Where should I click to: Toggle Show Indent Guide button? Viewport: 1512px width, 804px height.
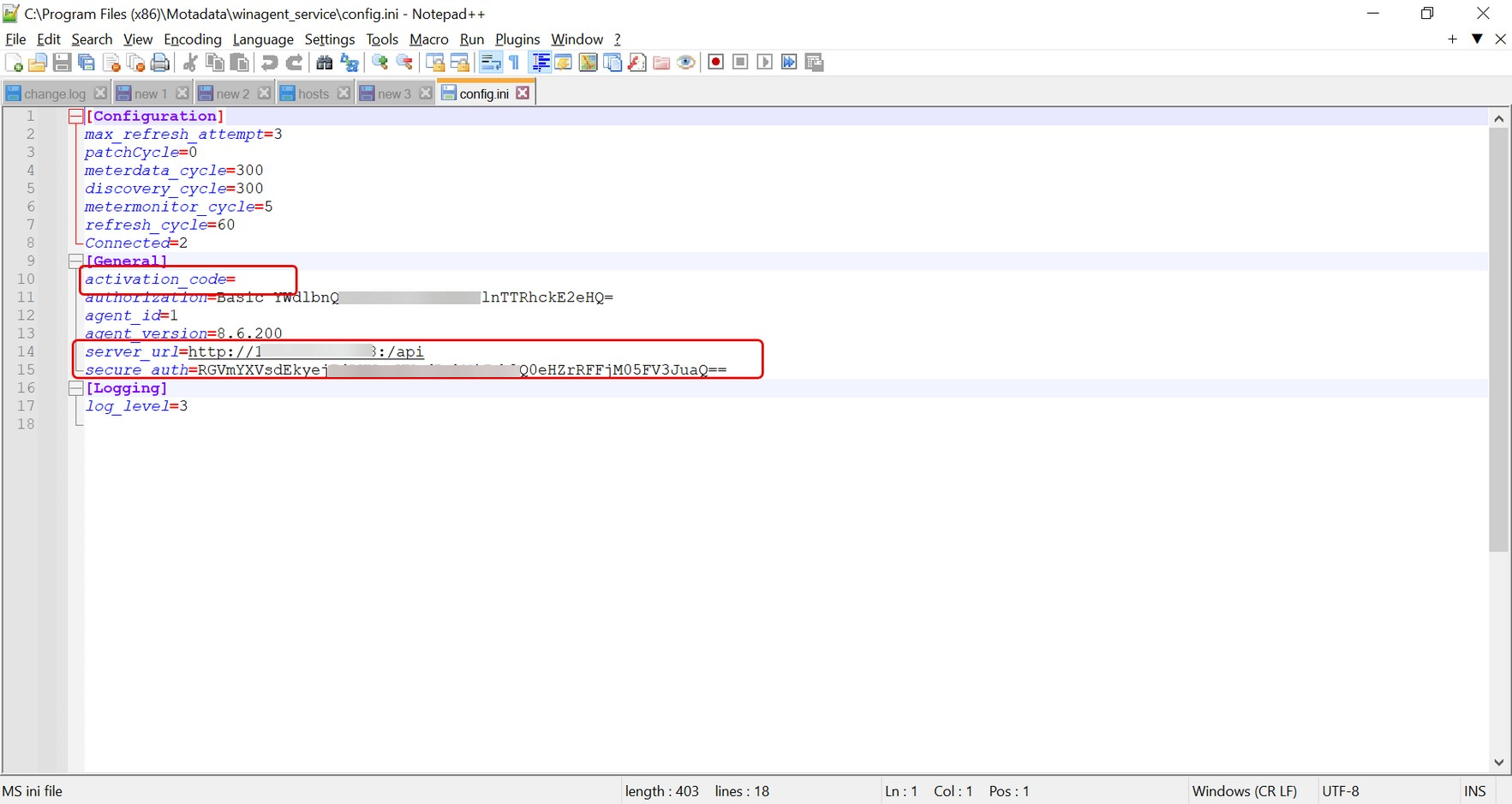[541, 63]
